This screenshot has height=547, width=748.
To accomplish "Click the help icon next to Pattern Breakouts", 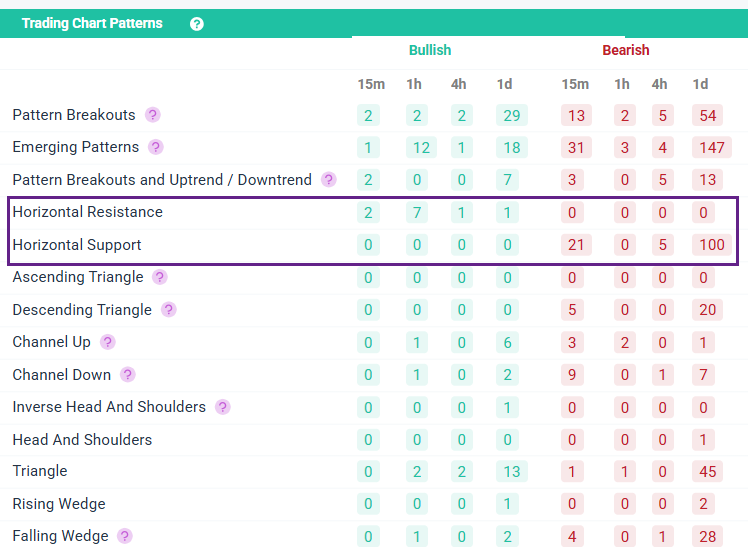I will point(153,115).
